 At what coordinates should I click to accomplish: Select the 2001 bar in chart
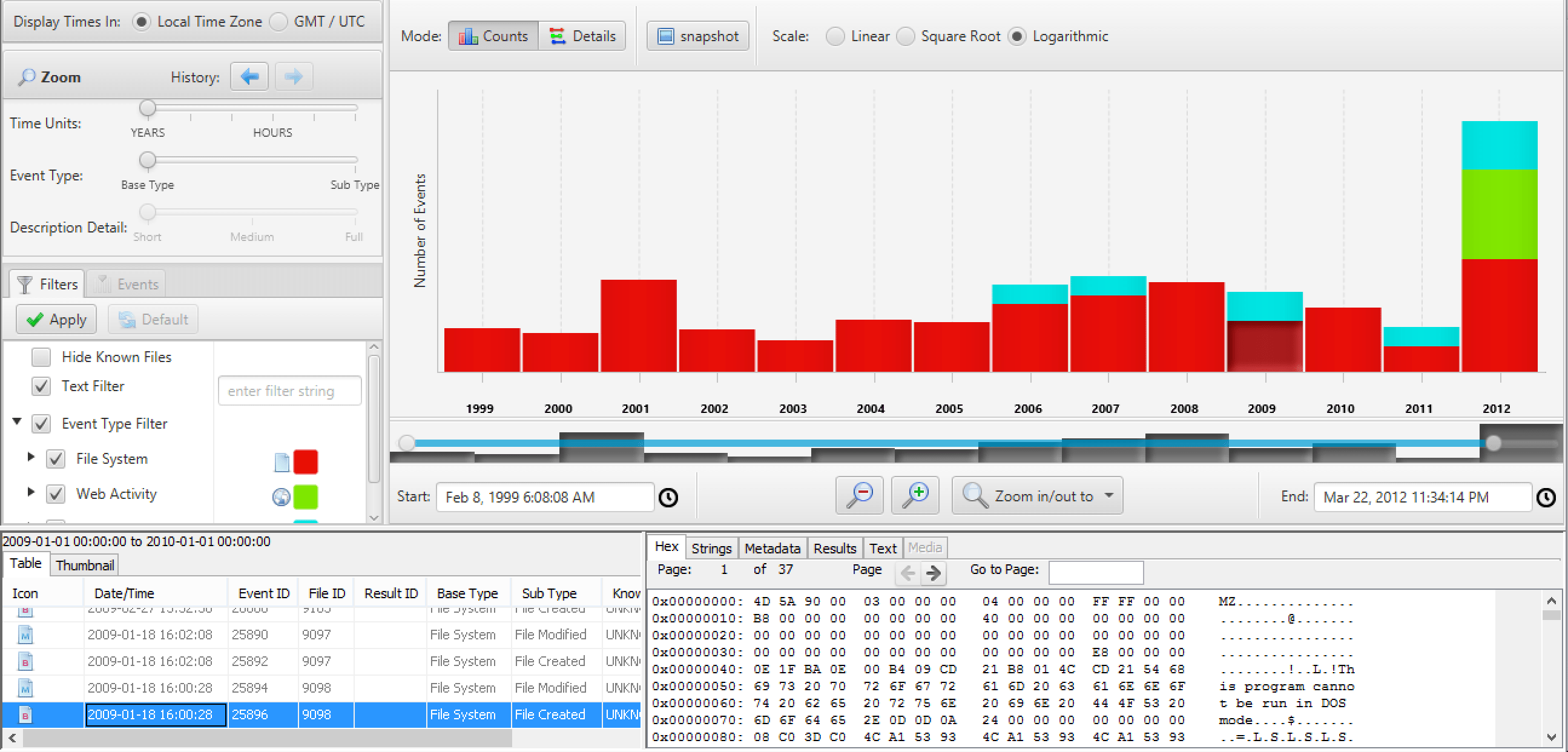click(x=638, y=326)
